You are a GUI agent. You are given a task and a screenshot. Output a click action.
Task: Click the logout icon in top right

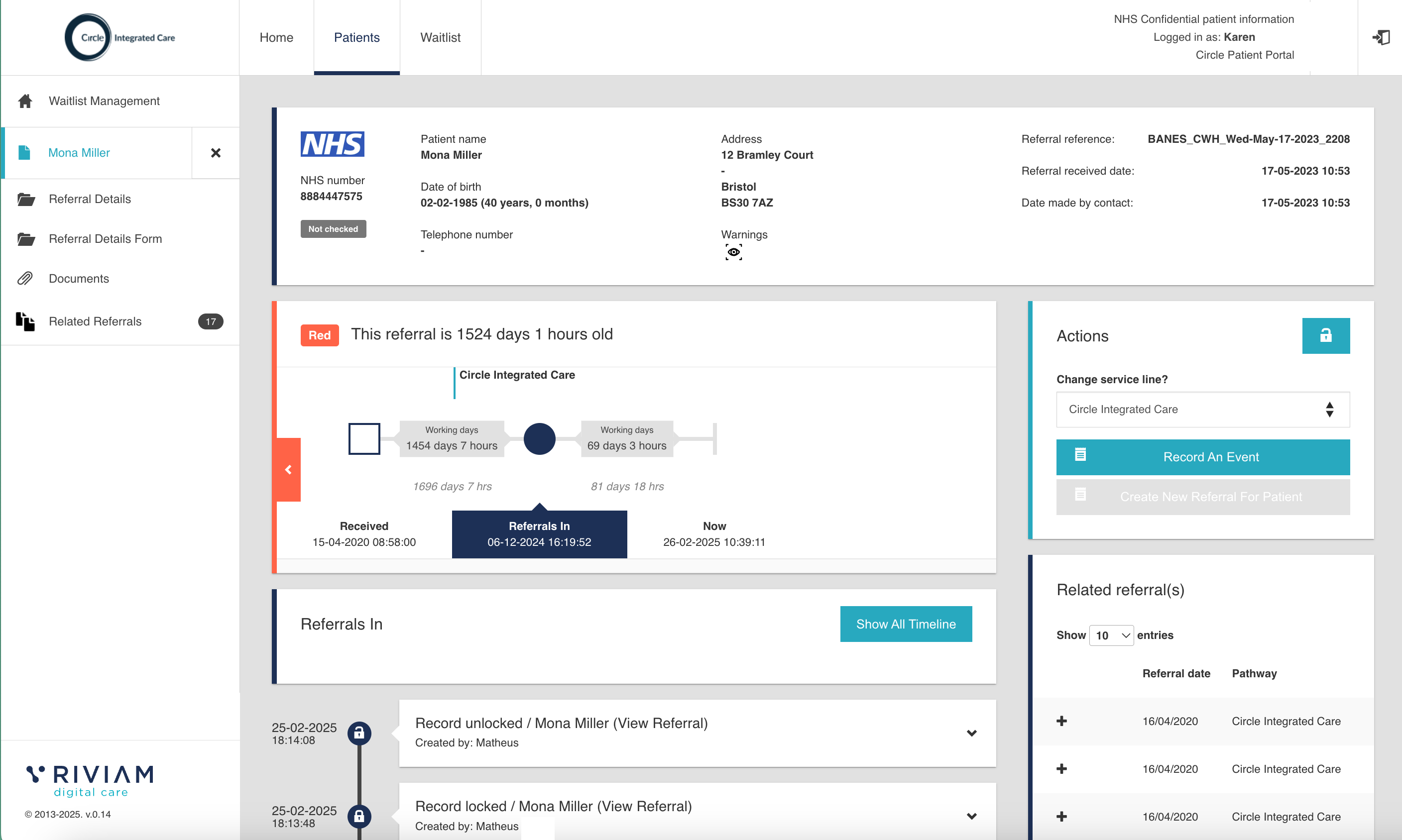[1381, 37]
